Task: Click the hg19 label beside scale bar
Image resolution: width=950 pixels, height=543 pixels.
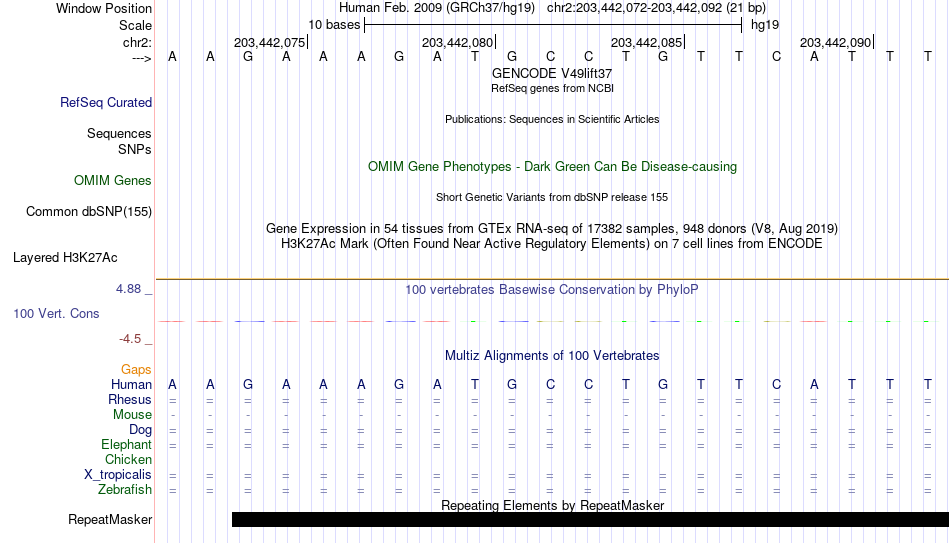Action: (765, 25)
